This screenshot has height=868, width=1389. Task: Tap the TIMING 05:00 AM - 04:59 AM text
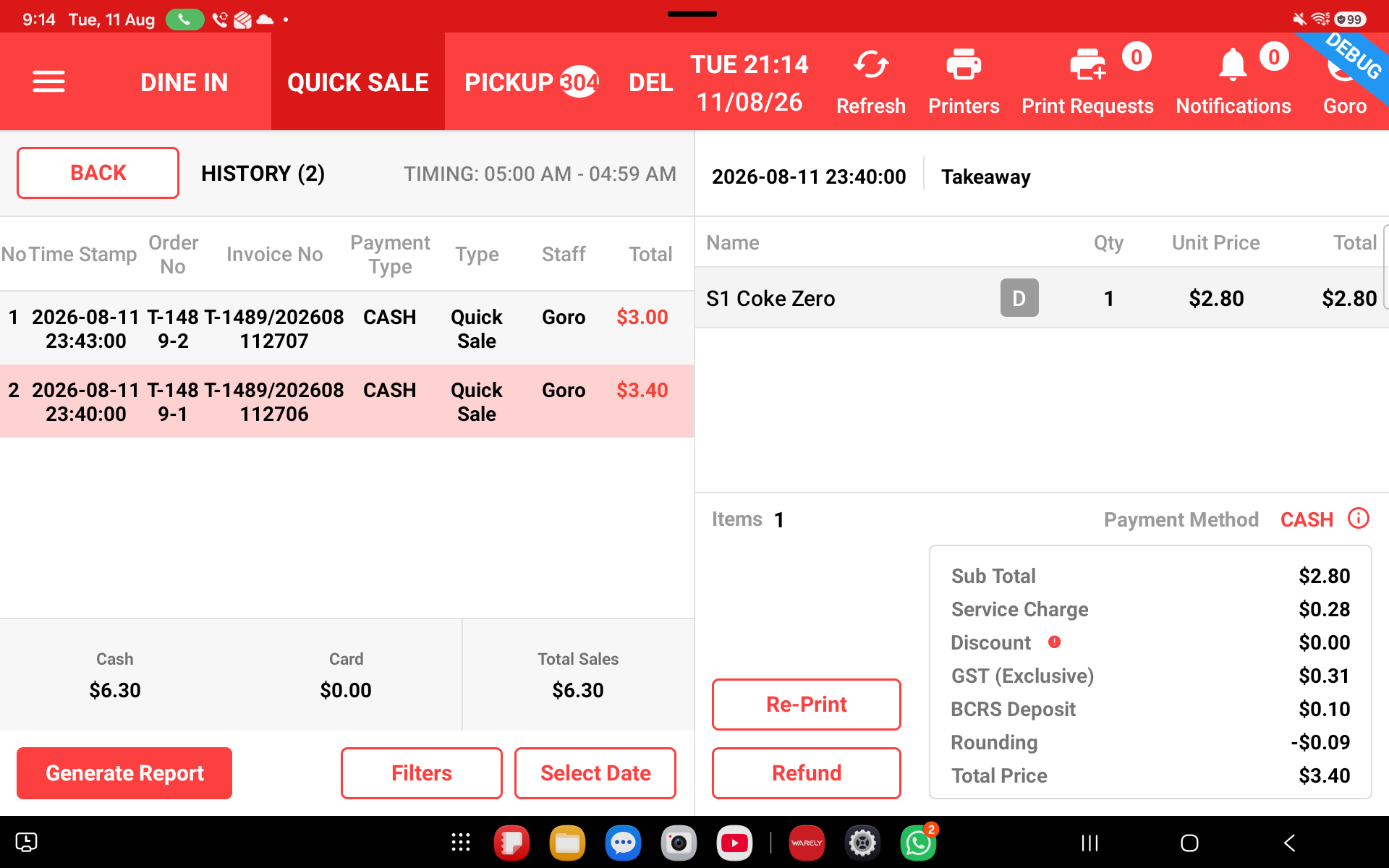(x=540, y=174)
